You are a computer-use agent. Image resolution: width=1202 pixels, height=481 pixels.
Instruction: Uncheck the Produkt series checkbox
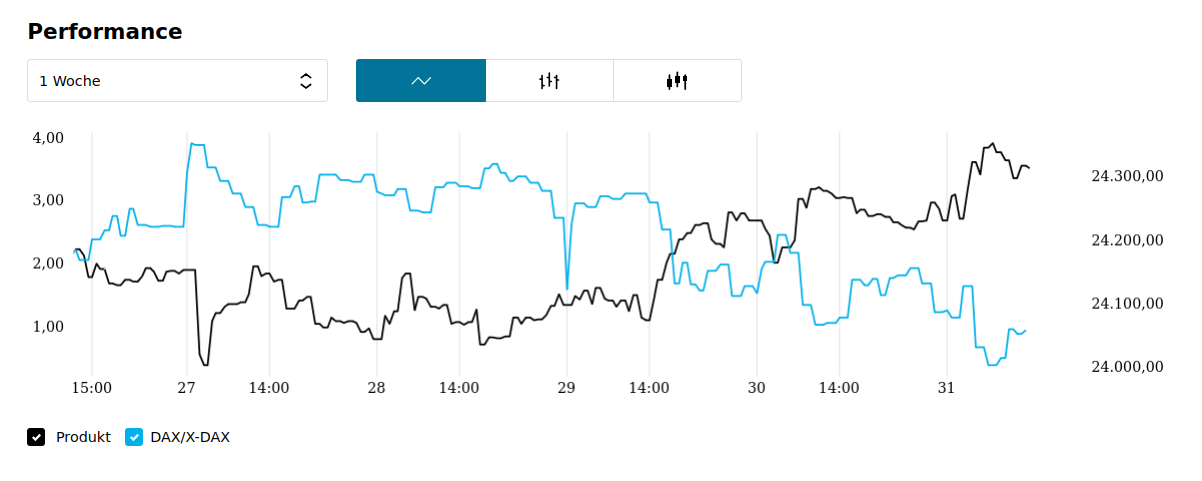click(36, 437)
